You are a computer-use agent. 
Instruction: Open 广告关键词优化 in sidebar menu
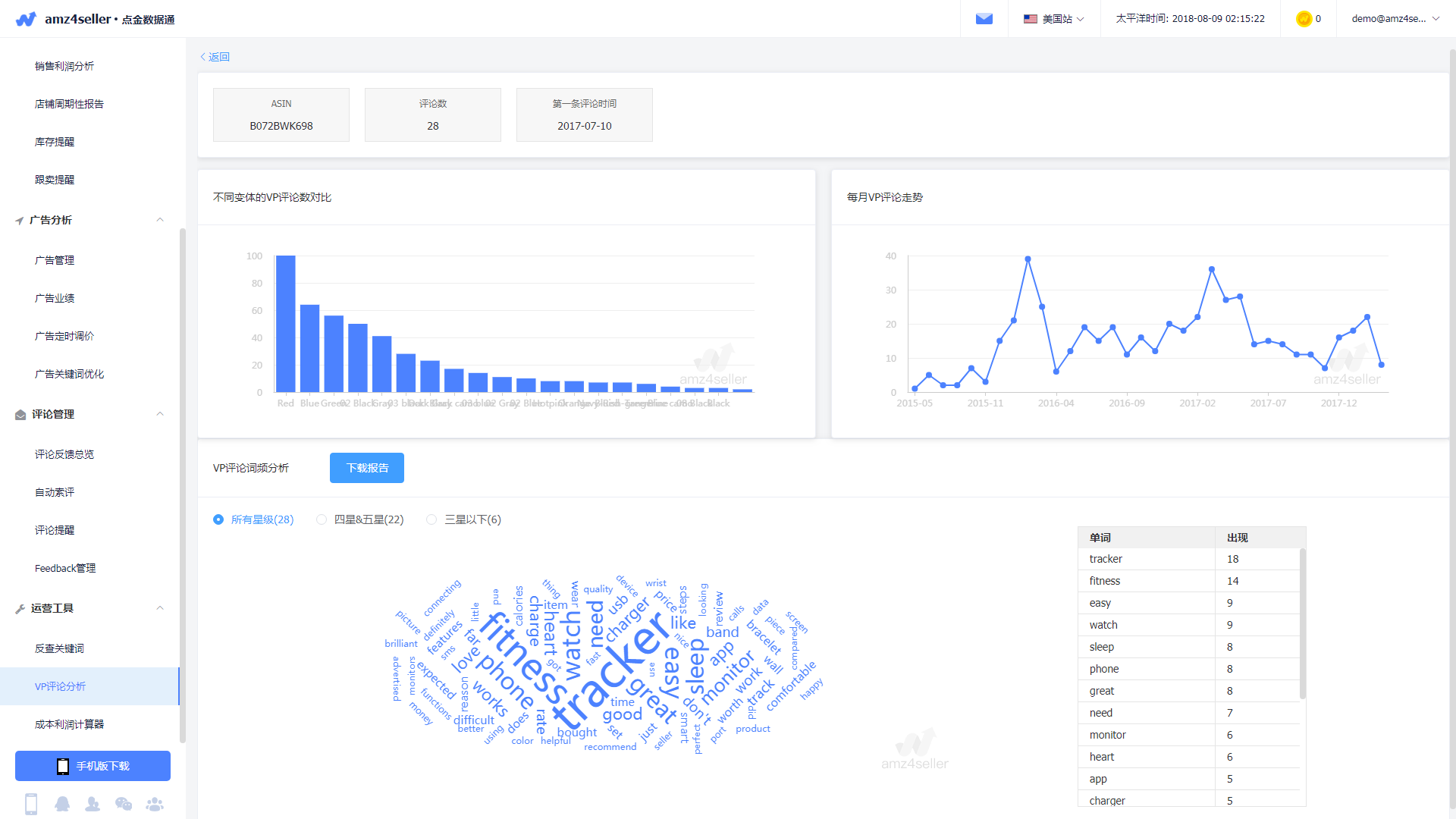click(70, 374)
